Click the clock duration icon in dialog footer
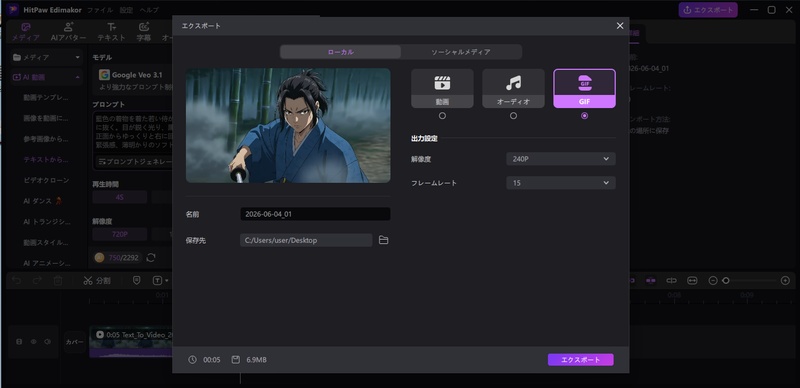800x388 pixels. [x=192, y=360]
